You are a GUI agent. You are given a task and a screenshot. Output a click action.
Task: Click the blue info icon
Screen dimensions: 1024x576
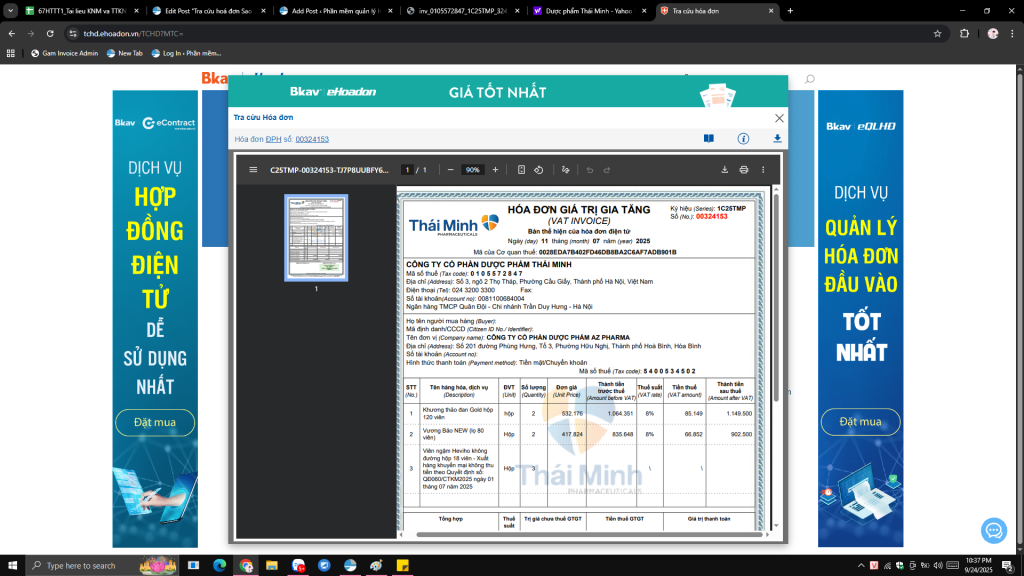(743, 139)
